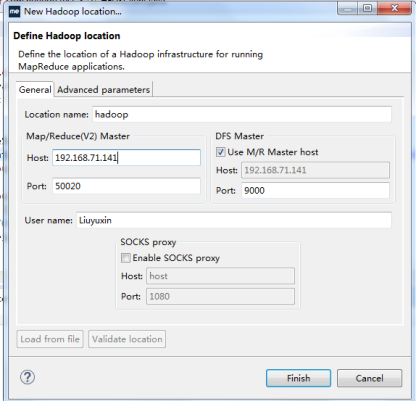The image size is (416, 401).
Task: Click Finish to create Hadoop location
Action: pyautogui.click(x=298, y=378)
